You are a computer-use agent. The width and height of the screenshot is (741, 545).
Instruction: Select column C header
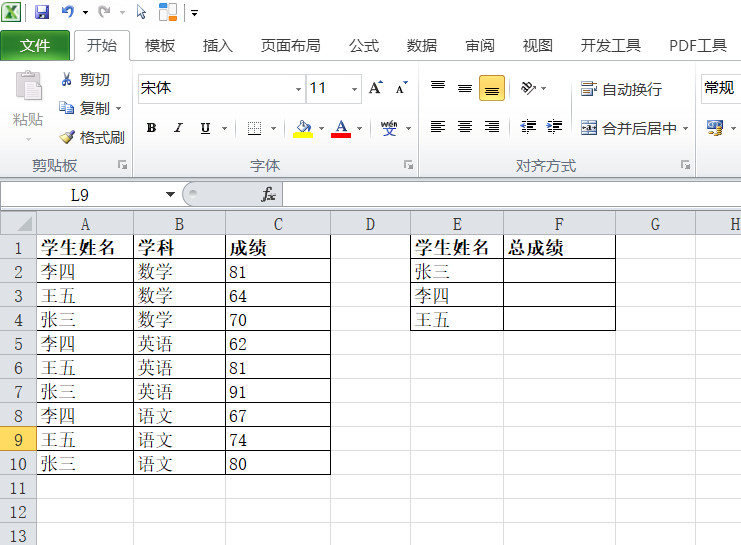point(278,224)
